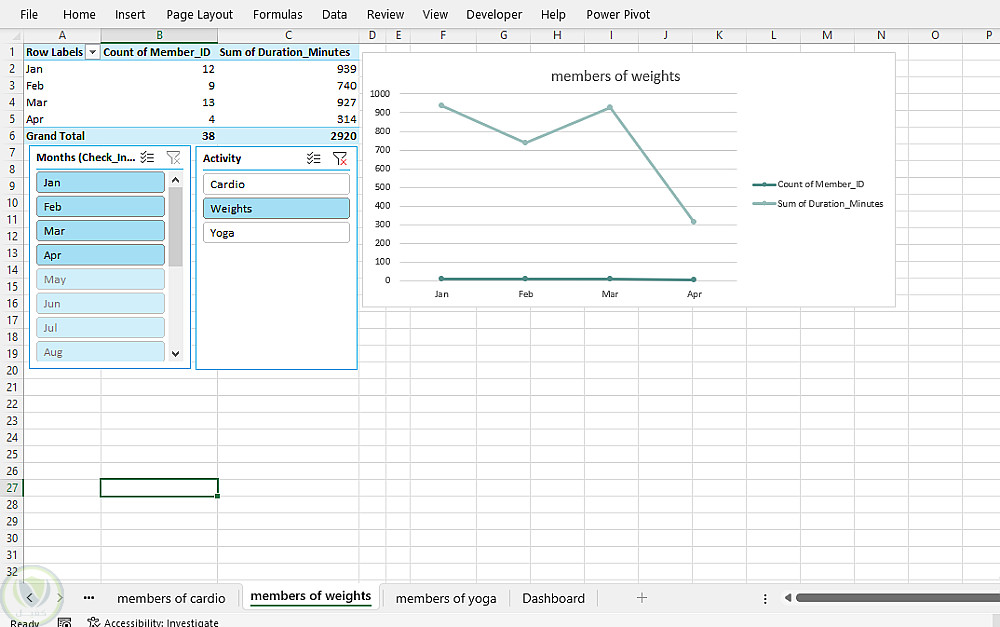Select Apr in Months slicer

pos(100,255)
